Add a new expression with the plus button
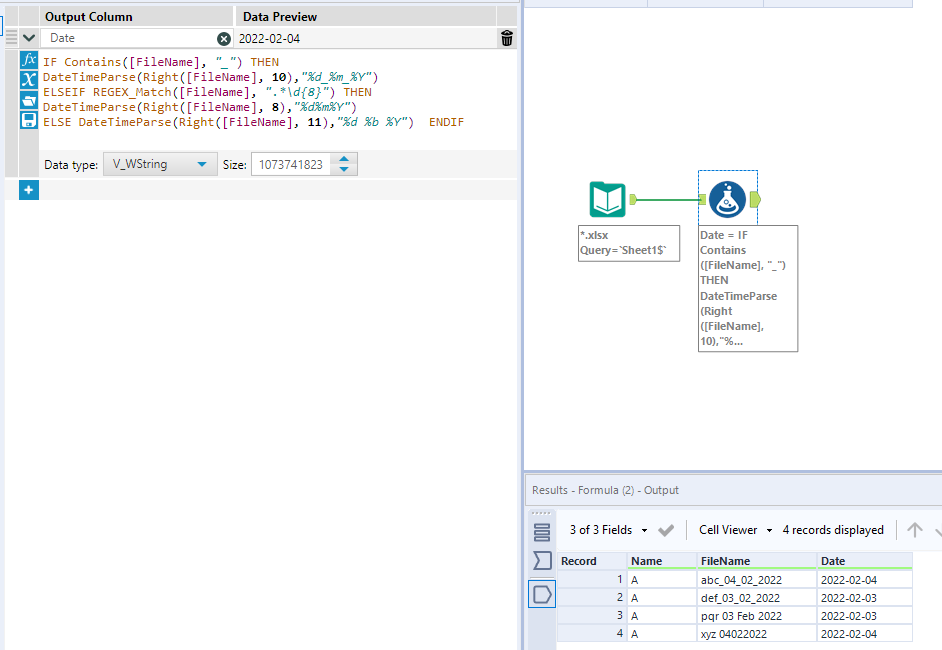942x650 pixels. click(x=28, y=189)
